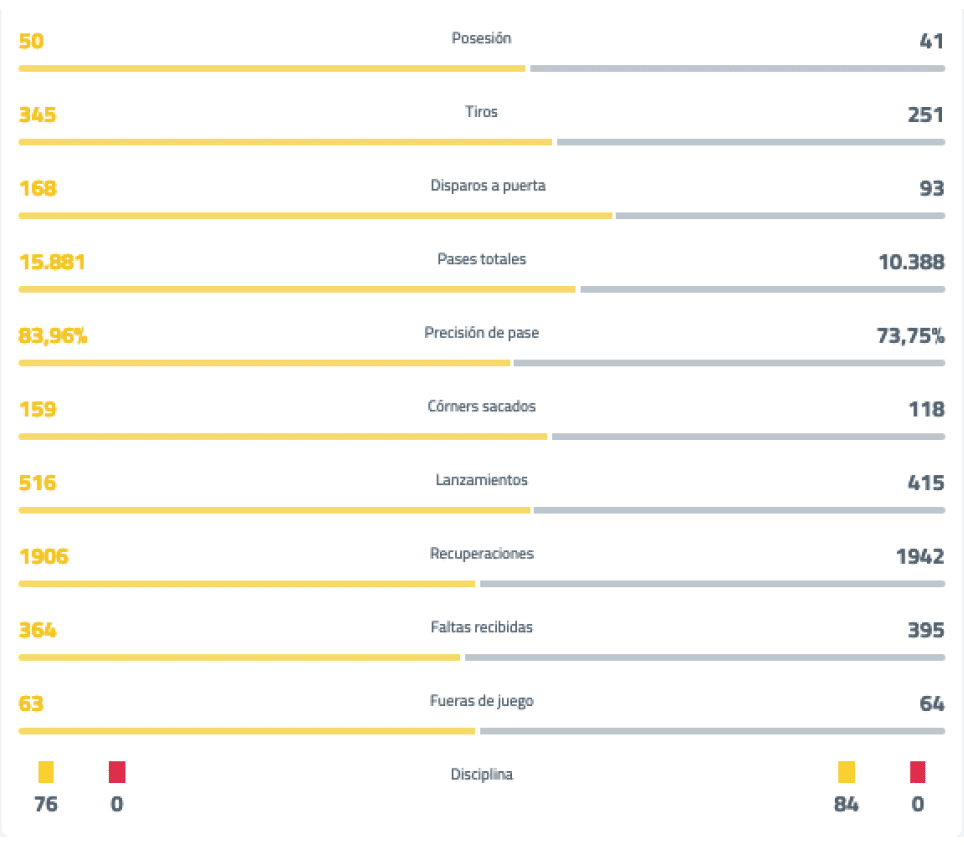Click the gray Disparos a puerta bar
The height and width of the screenshot is (845, 964).
pos(780,215)
